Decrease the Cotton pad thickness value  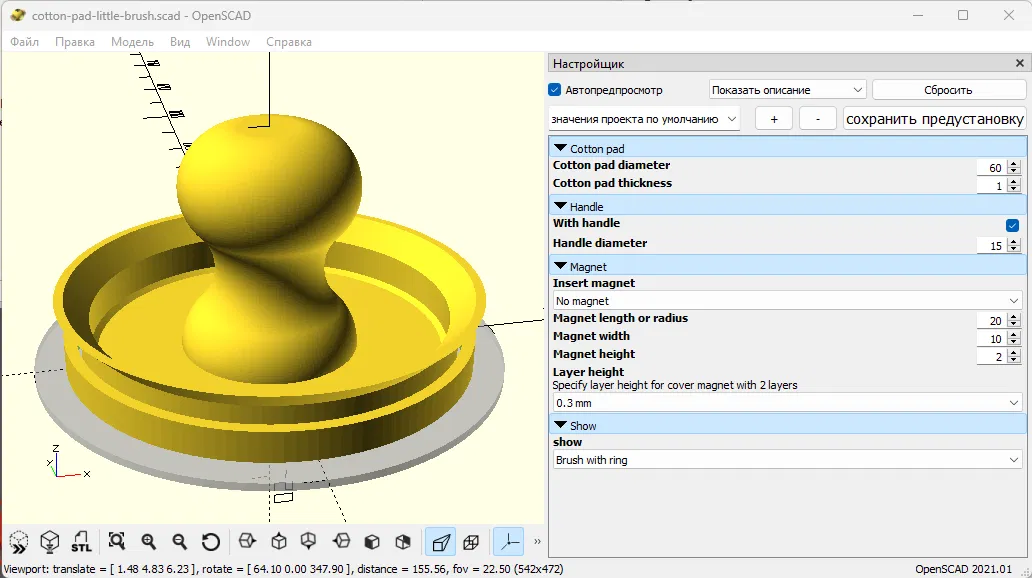[x=1014, y=190]
